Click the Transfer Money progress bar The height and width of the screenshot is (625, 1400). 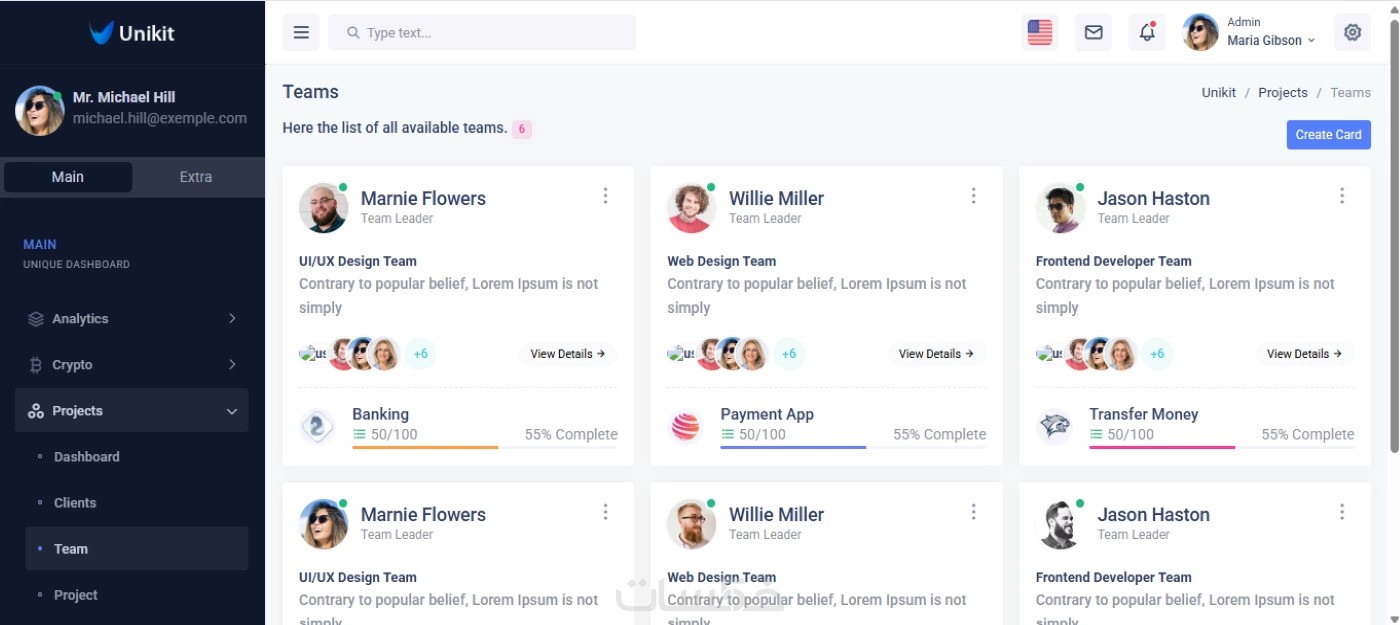click(1221, 447)
